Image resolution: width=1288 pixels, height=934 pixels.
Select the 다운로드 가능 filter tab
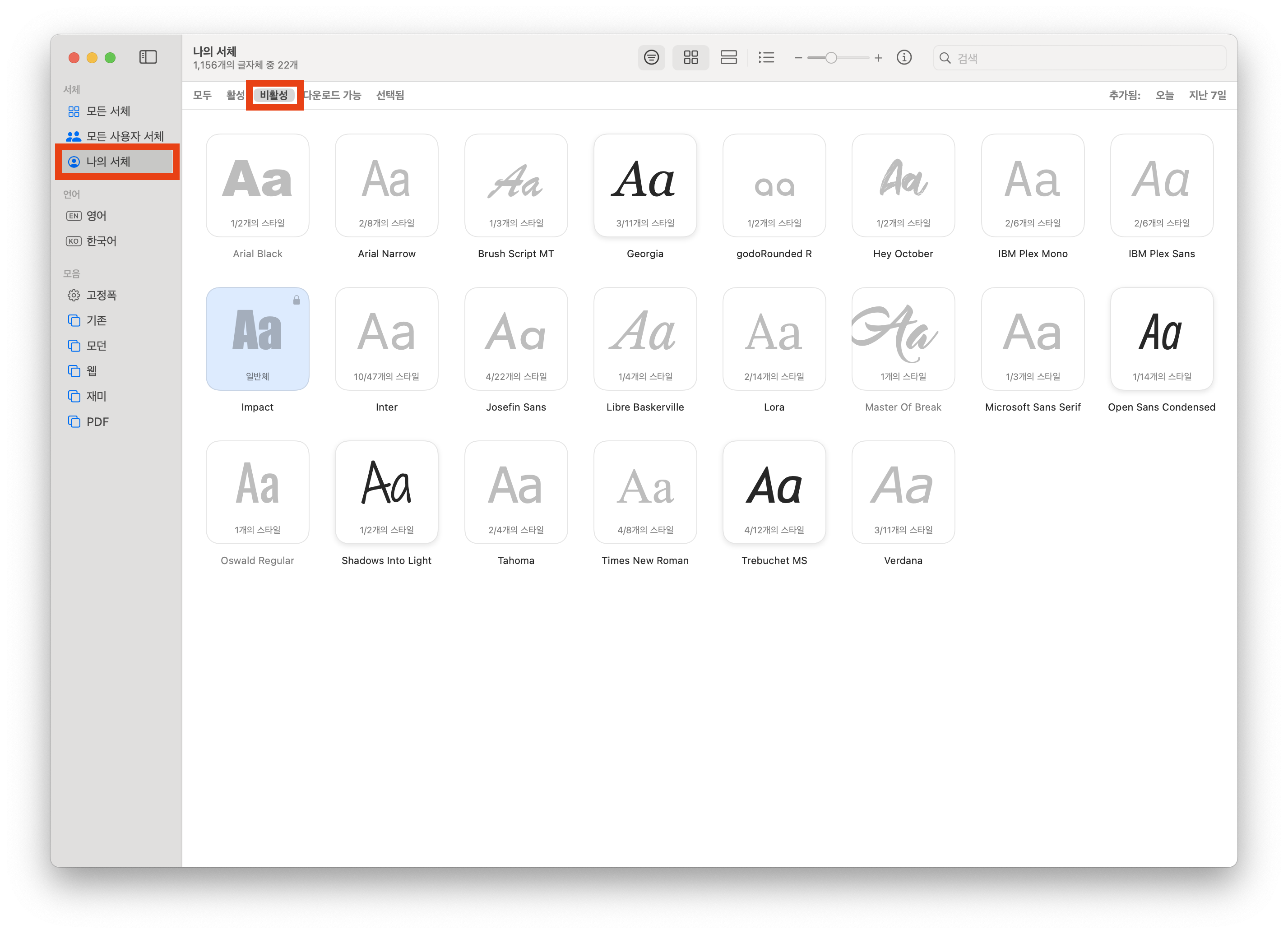(x=333, y=95)
